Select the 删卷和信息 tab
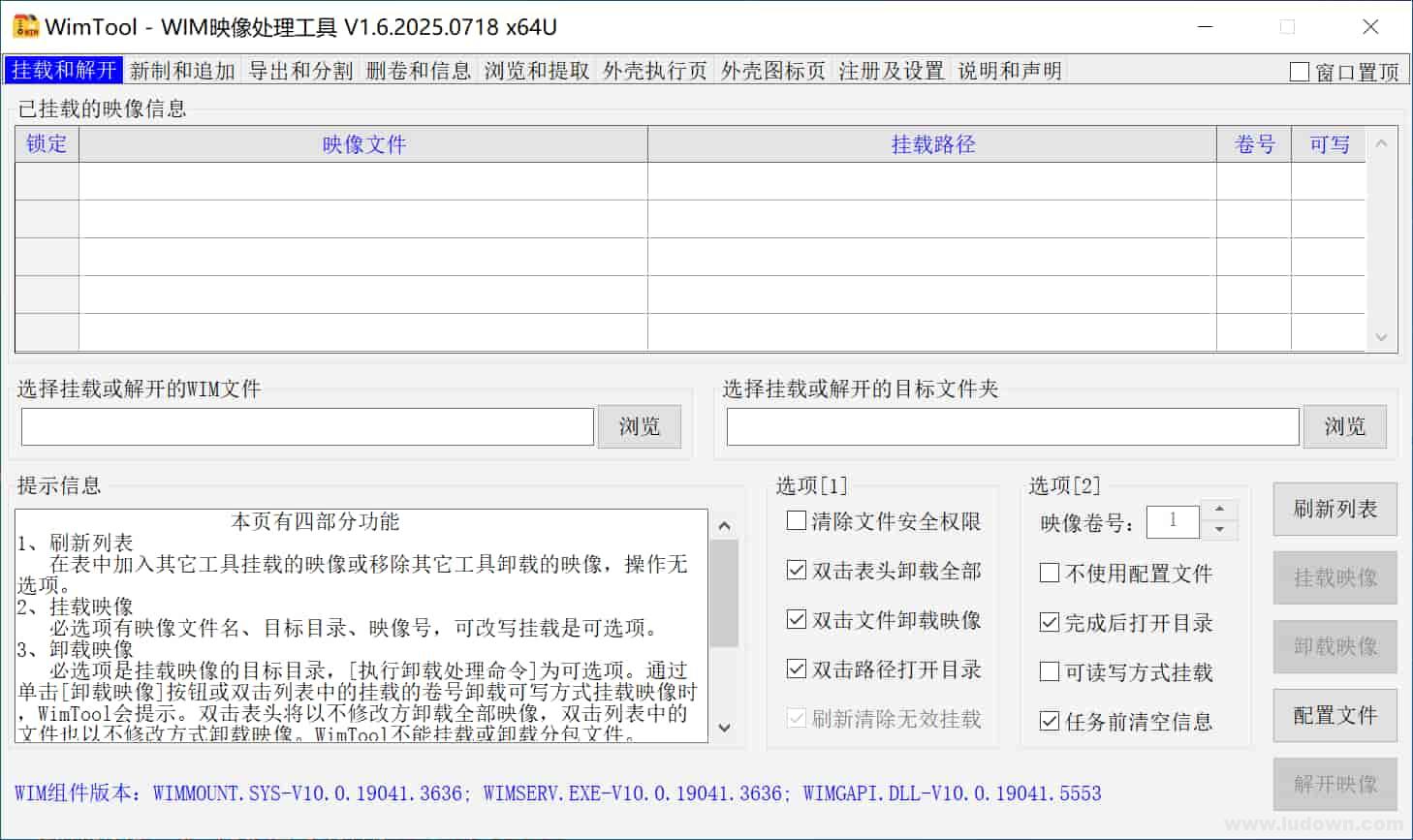 (x=419, y=71)
